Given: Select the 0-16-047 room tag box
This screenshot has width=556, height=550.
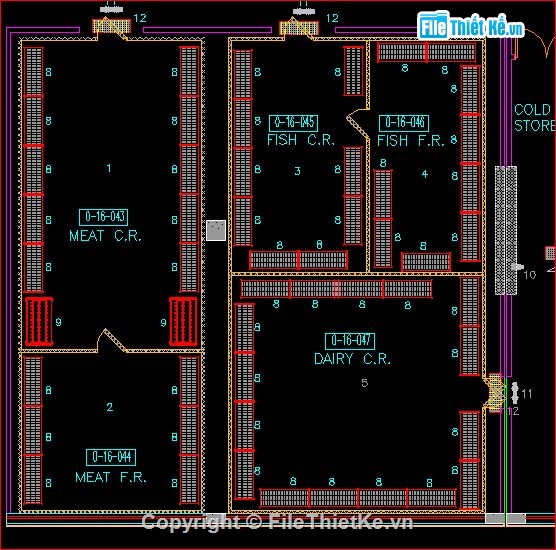Looking at the screenshot, I should point(350,341).
